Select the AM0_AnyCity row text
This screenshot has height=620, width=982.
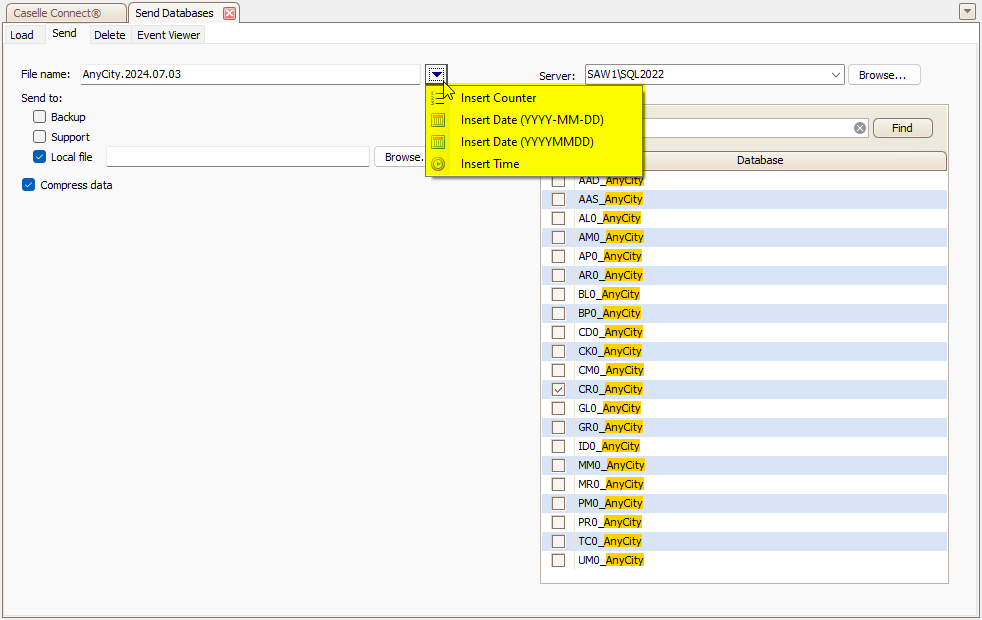pos(611,237)
